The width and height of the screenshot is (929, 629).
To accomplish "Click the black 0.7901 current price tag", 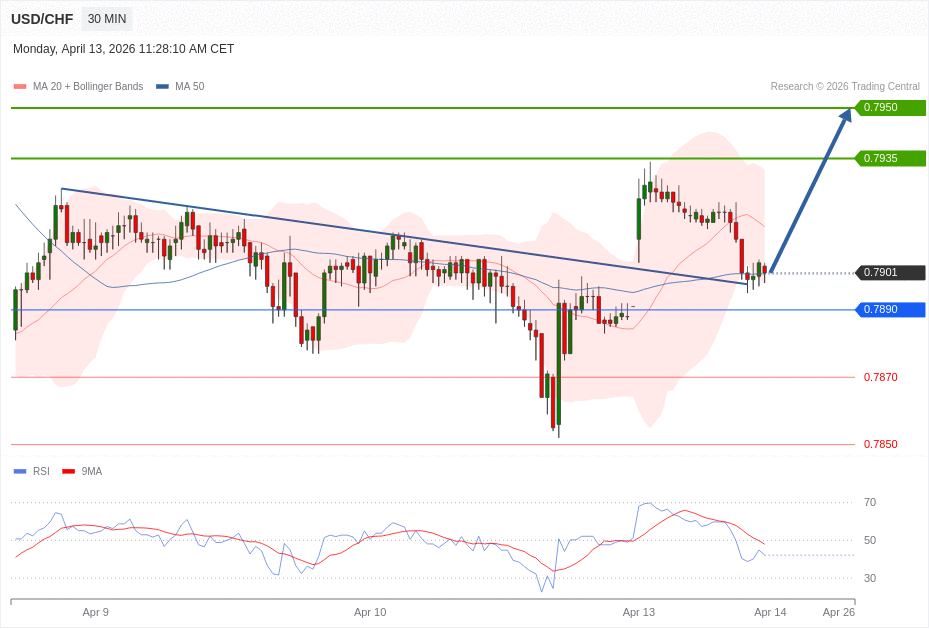I will [x=890, y=273].
